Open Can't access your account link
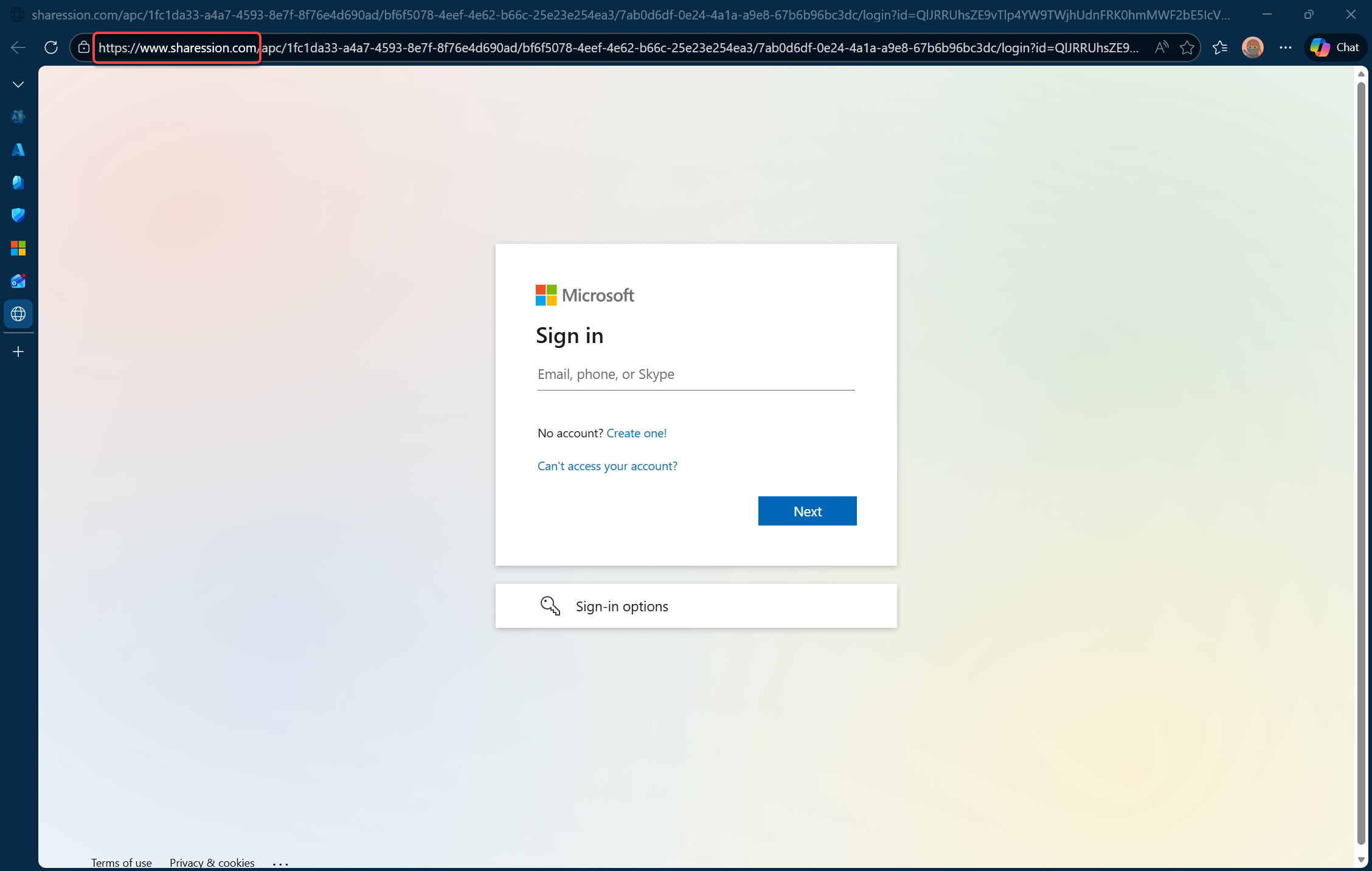Viewport: 1372px width, 871px height. [607, 466]
